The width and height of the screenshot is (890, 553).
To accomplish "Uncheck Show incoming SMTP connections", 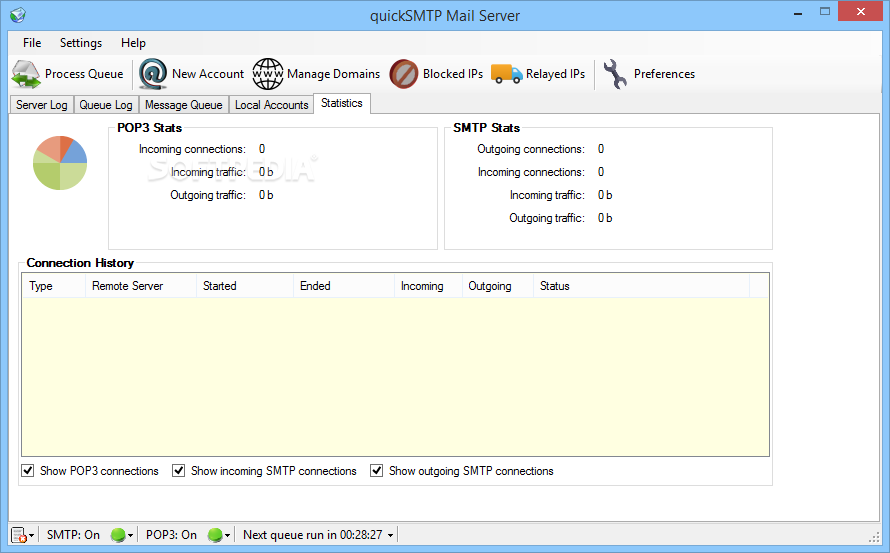I will click(178, 471).
